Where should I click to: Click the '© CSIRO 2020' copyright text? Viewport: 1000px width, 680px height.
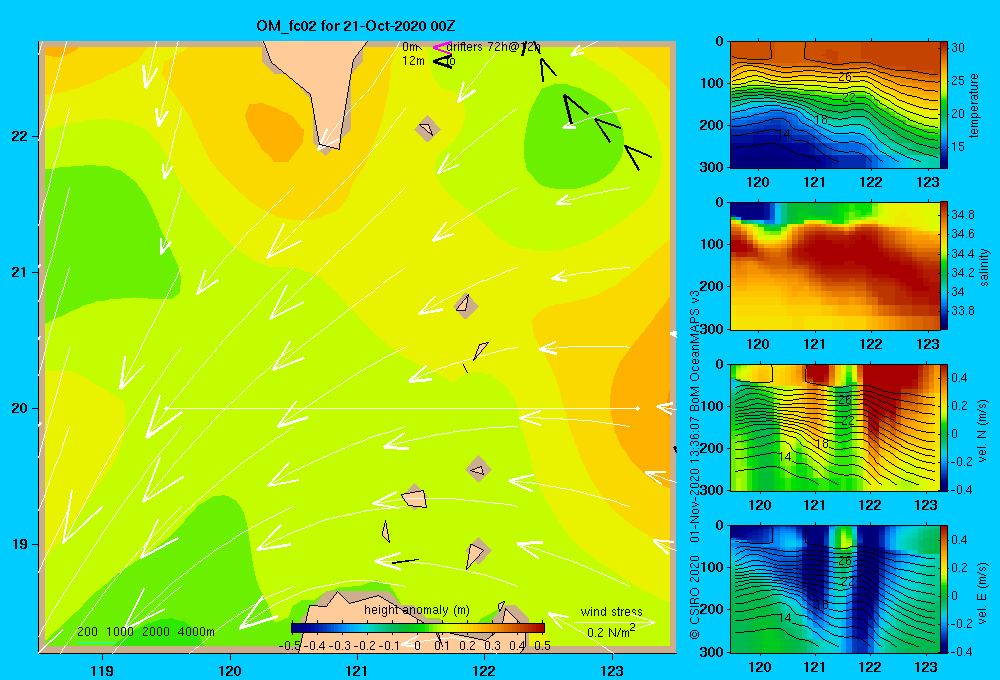point(695,597)
